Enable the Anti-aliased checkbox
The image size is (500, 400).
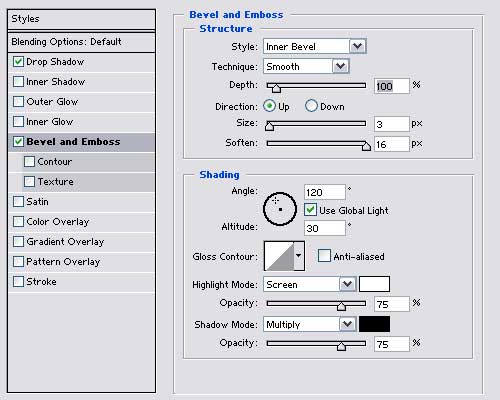[x=324, y=256]
